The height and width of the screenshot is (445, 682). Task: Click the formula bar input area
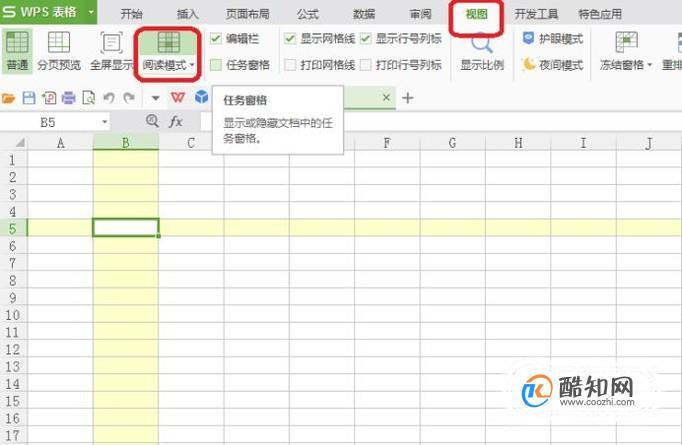click(x=441, y=122)
